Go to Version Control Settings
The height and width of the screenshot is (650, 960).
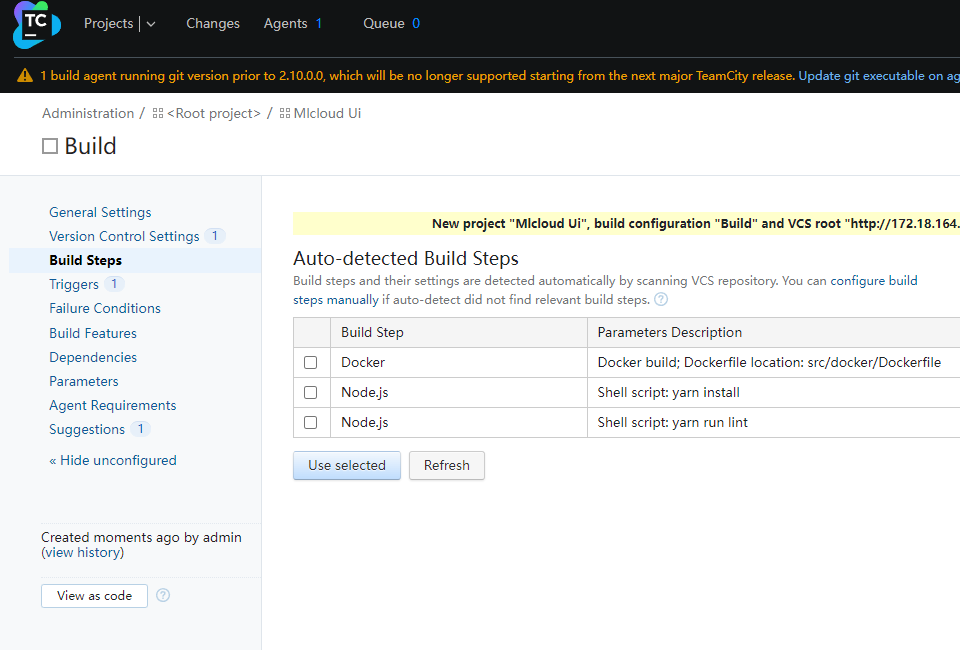point(124,236)
